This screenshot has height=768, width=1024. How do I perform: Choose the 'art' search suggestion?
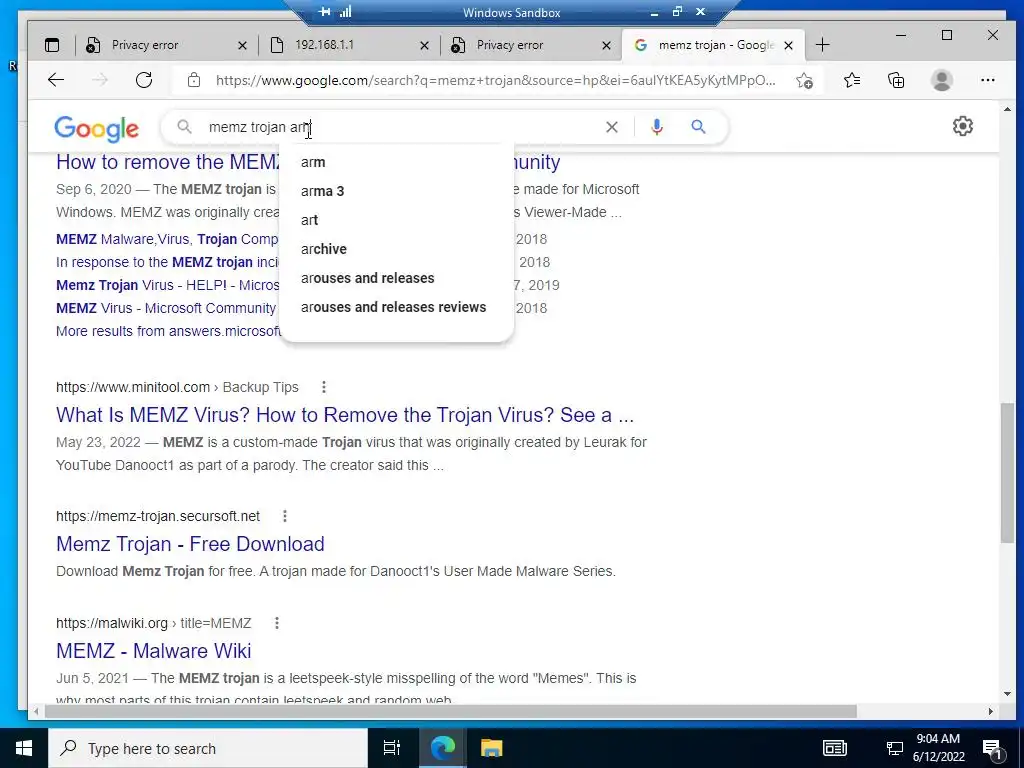point(396,220)
